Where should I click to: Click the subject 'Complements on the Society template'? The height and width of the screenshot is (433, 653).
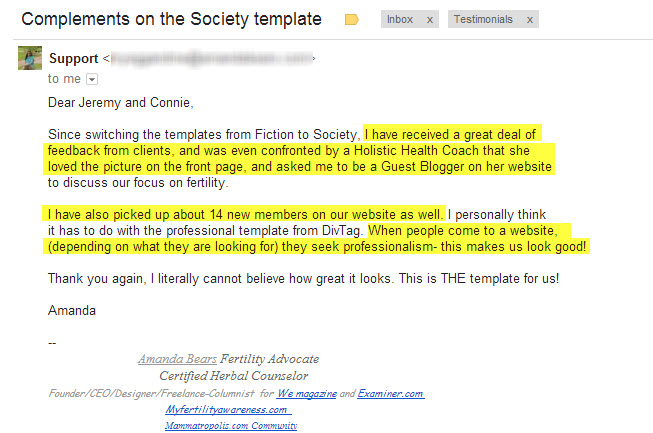(x=172, y=19)
